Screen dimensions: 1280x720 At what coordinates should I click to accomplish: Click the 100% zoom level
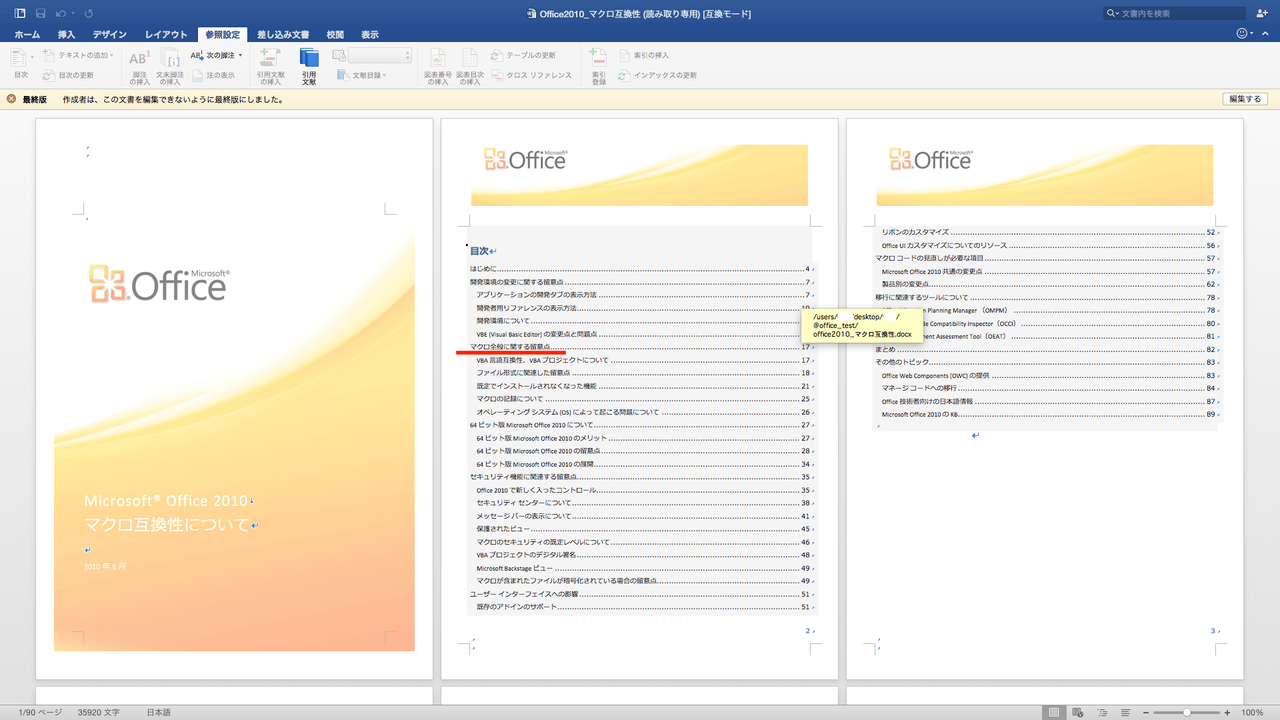click(1252, 712)
